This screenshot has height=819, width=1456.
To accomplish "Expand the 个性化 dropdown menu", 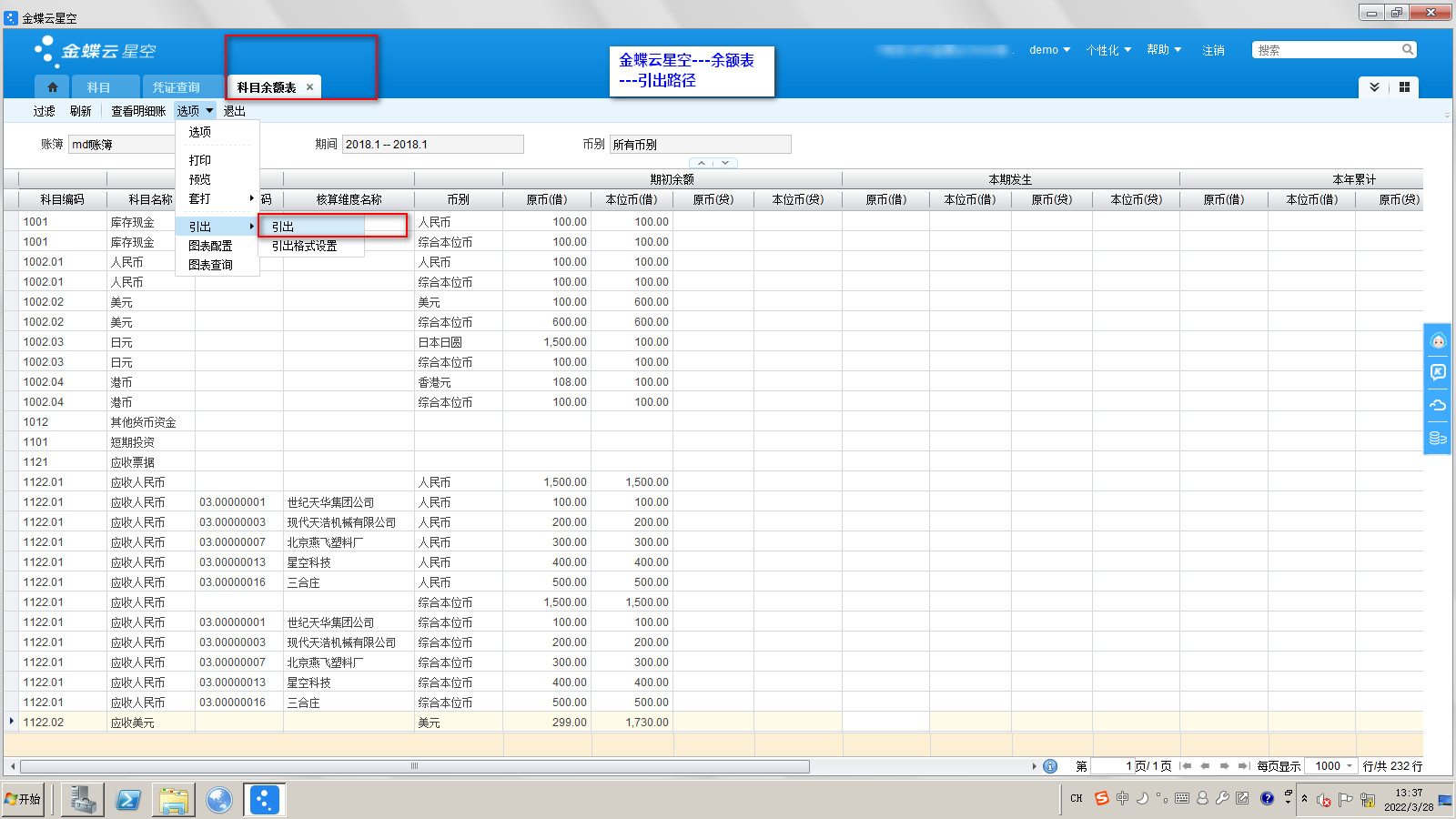I will click(1107, 50).
